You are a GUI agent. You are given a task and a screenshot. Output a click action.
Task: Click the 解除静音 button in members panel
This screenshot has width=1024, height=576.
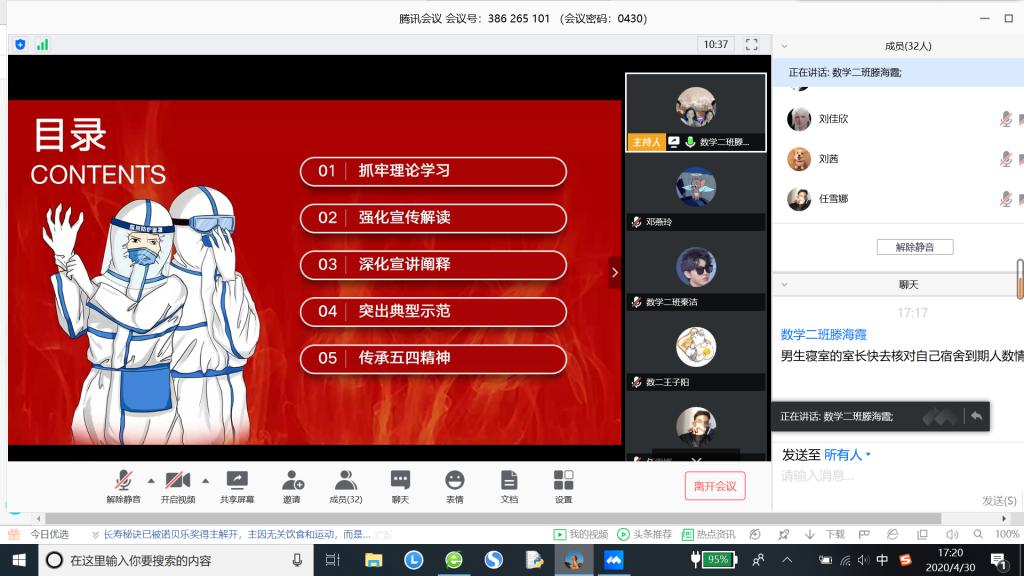[x=914, y=247]
